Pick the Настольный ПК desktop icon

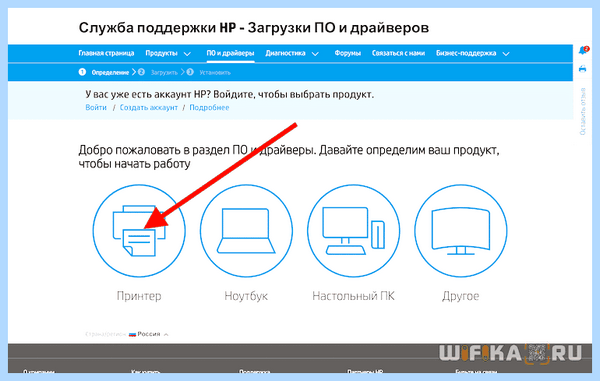354,231
